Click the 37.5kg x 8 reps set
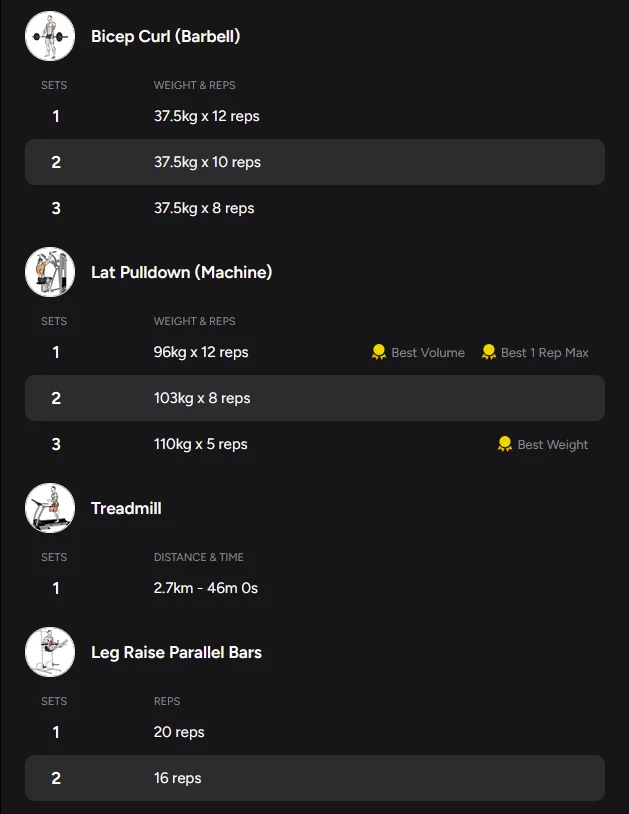Image resolution: width=629 pixels, height=814 pixels. [204, 208]
